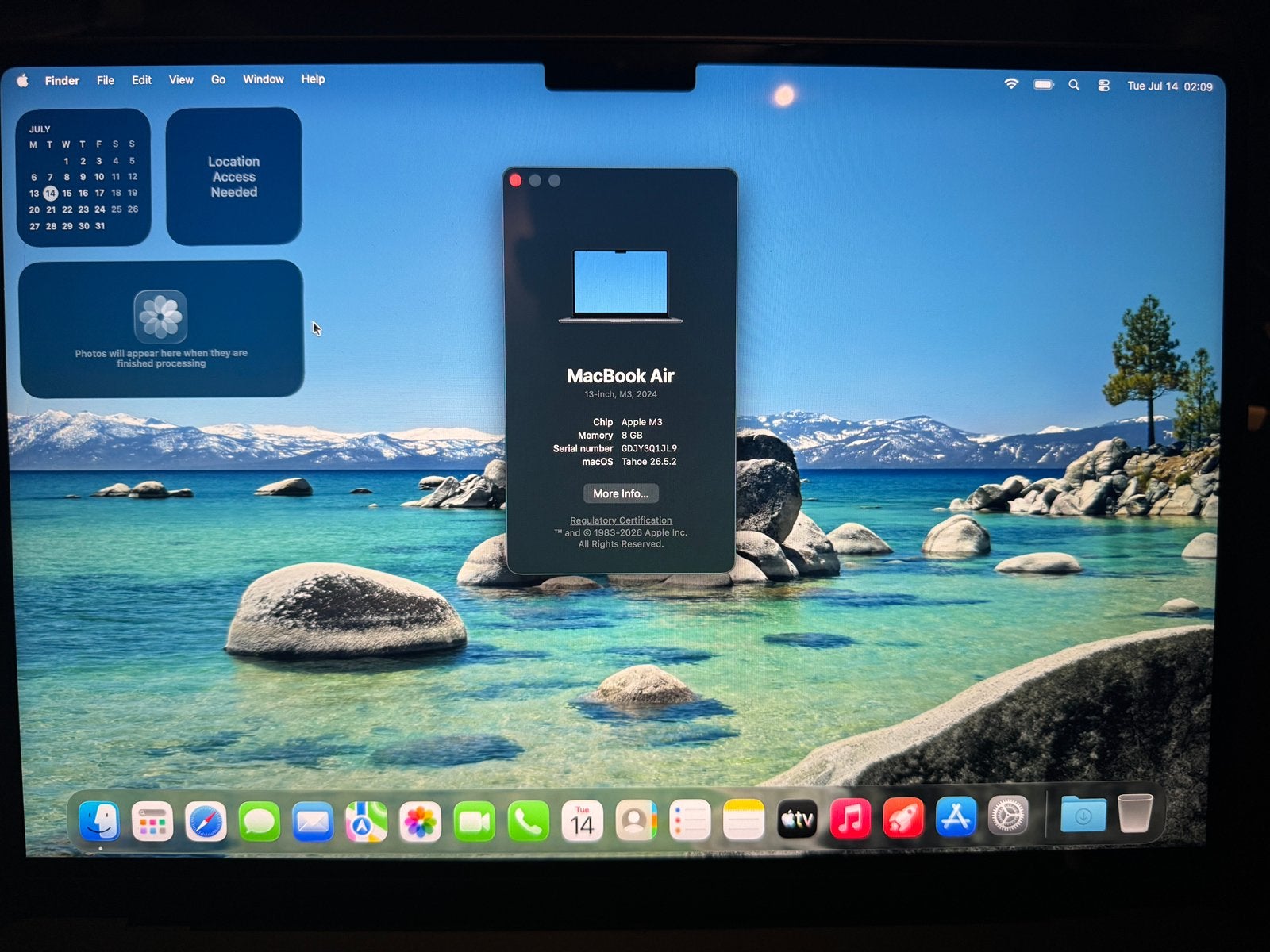
Task: Open the Go menu
Action: [x=218, y=79]
